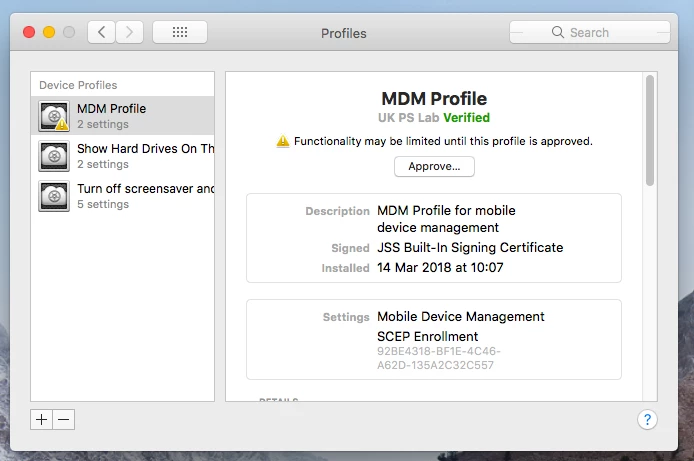Click into the Search field
Image resolution: width=694 pixels, height=461 pixels.
590,32
